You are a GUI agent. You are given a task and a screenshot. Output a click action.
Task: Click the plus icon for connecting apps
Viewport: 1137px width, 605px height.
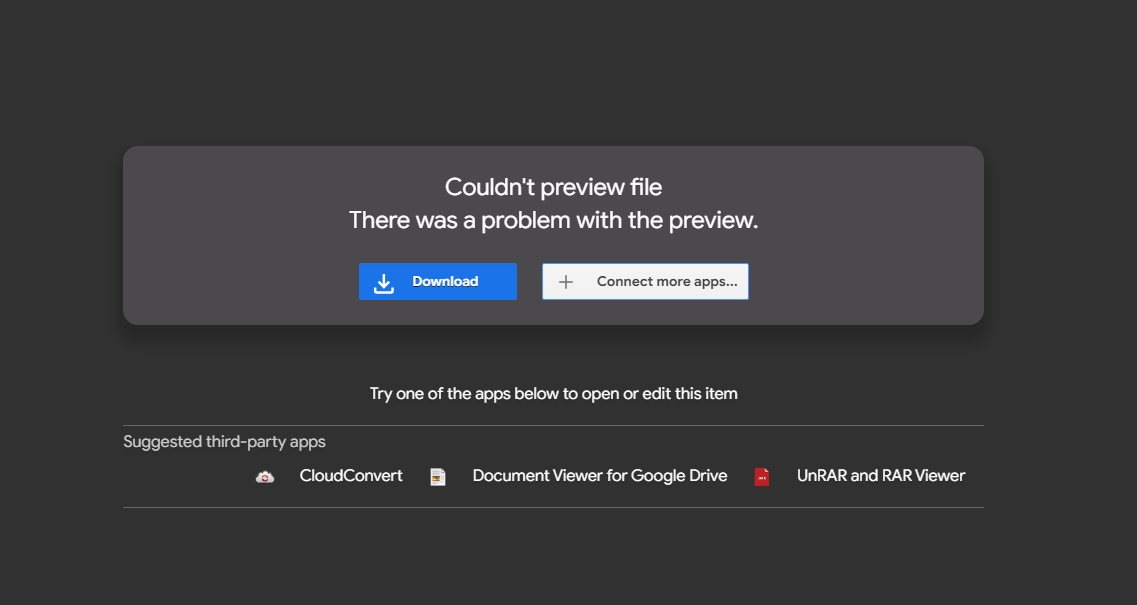[566, 282]
